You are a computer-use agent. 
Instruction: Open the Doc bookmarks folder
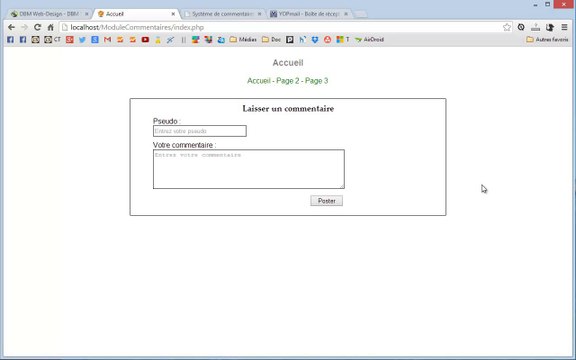pyautogui.click(x=271, y=39)
